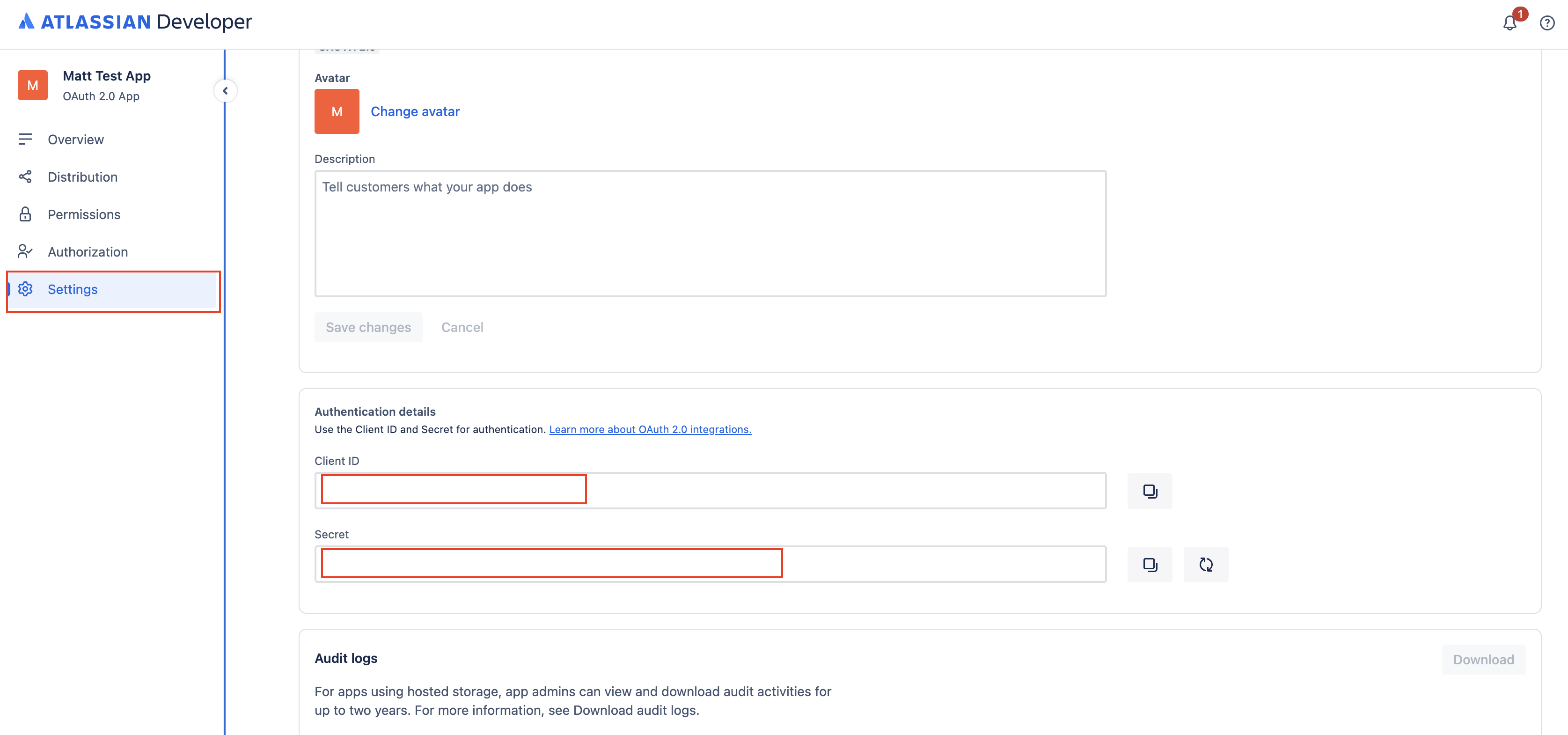The height and width of the screenshot is (735, 1568).
Task: Click the Save changes button
Action: (x=368, y=327)
